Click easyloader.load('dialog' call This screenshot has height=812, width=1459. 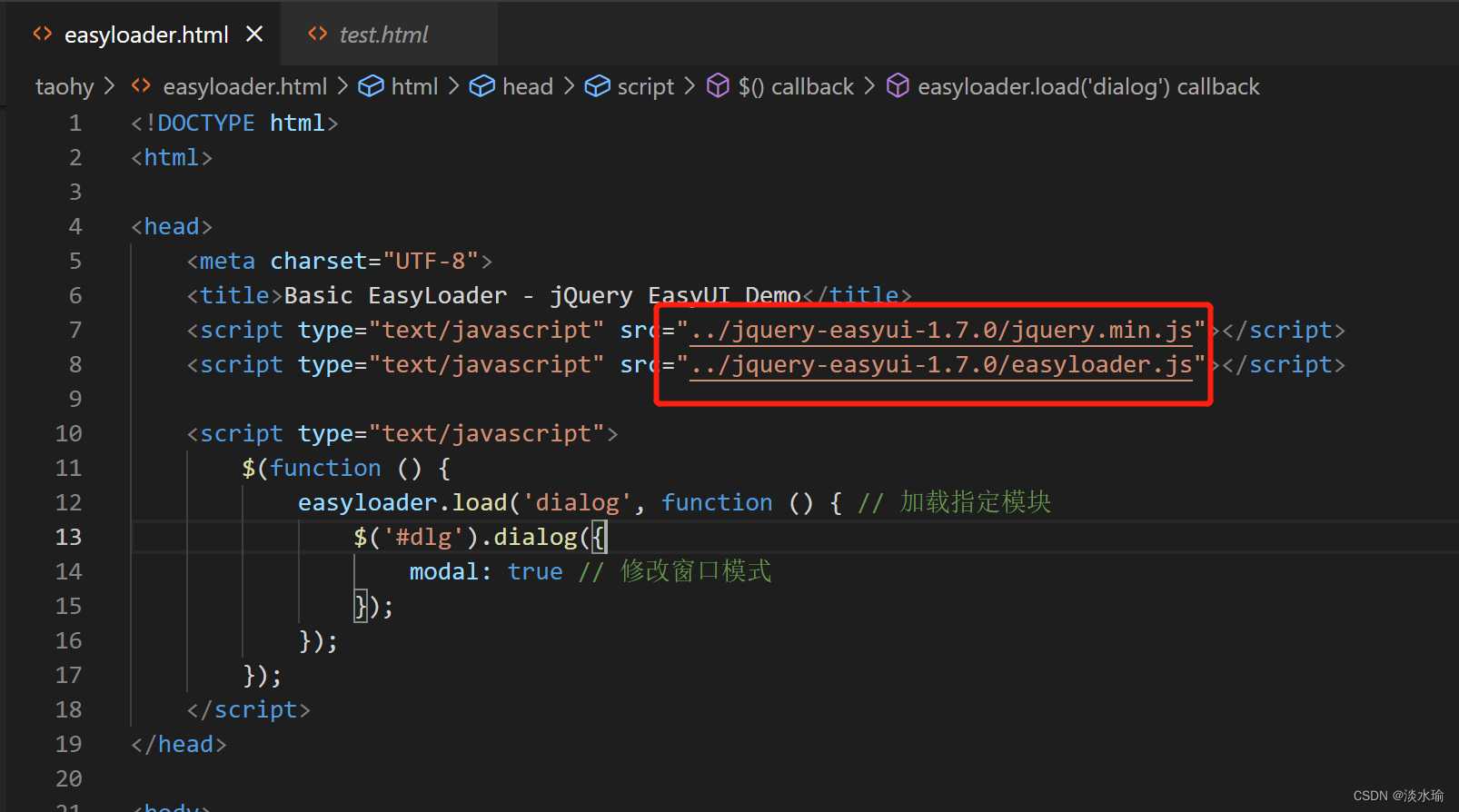pos(464,502)
